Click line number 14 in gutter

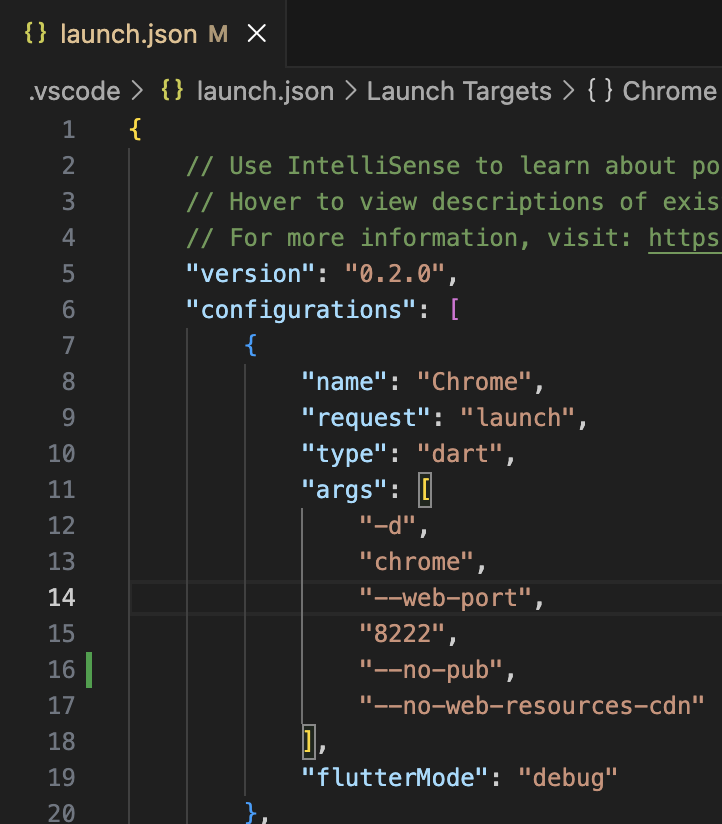(62, 598)
